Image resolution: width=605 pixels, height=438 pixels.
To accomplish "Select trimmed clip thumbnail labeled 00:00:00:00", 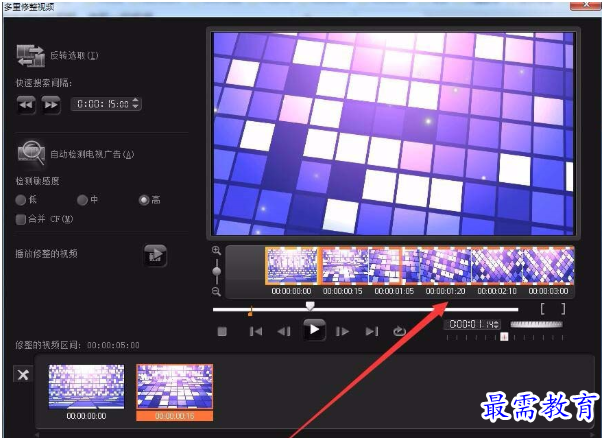I will 86,387.
